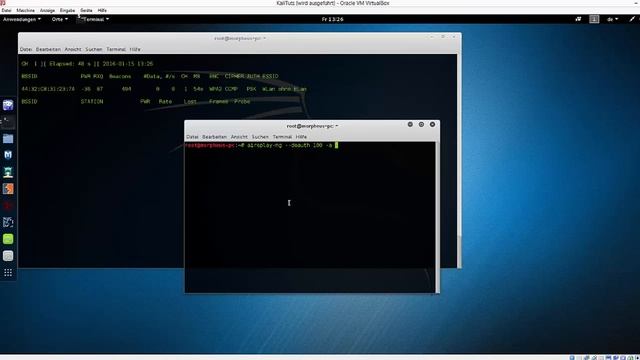Launch the Armitage icon in the dock
The height and width of the screenshot is (360, 640).
click(x=8, y=172)
